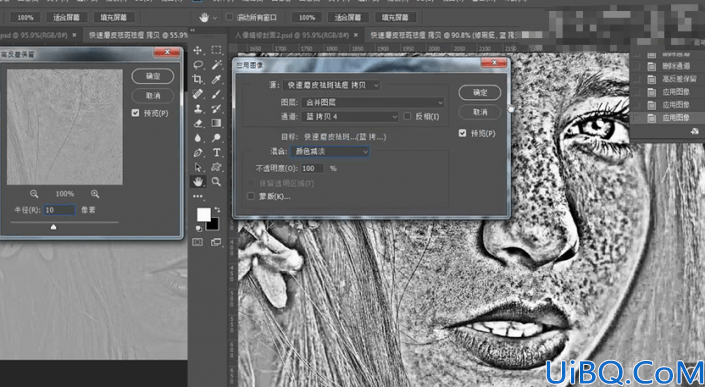Enable the 反相(I) checkbox
The width and height of the screenshot is (705, 387).
point(407,116)
